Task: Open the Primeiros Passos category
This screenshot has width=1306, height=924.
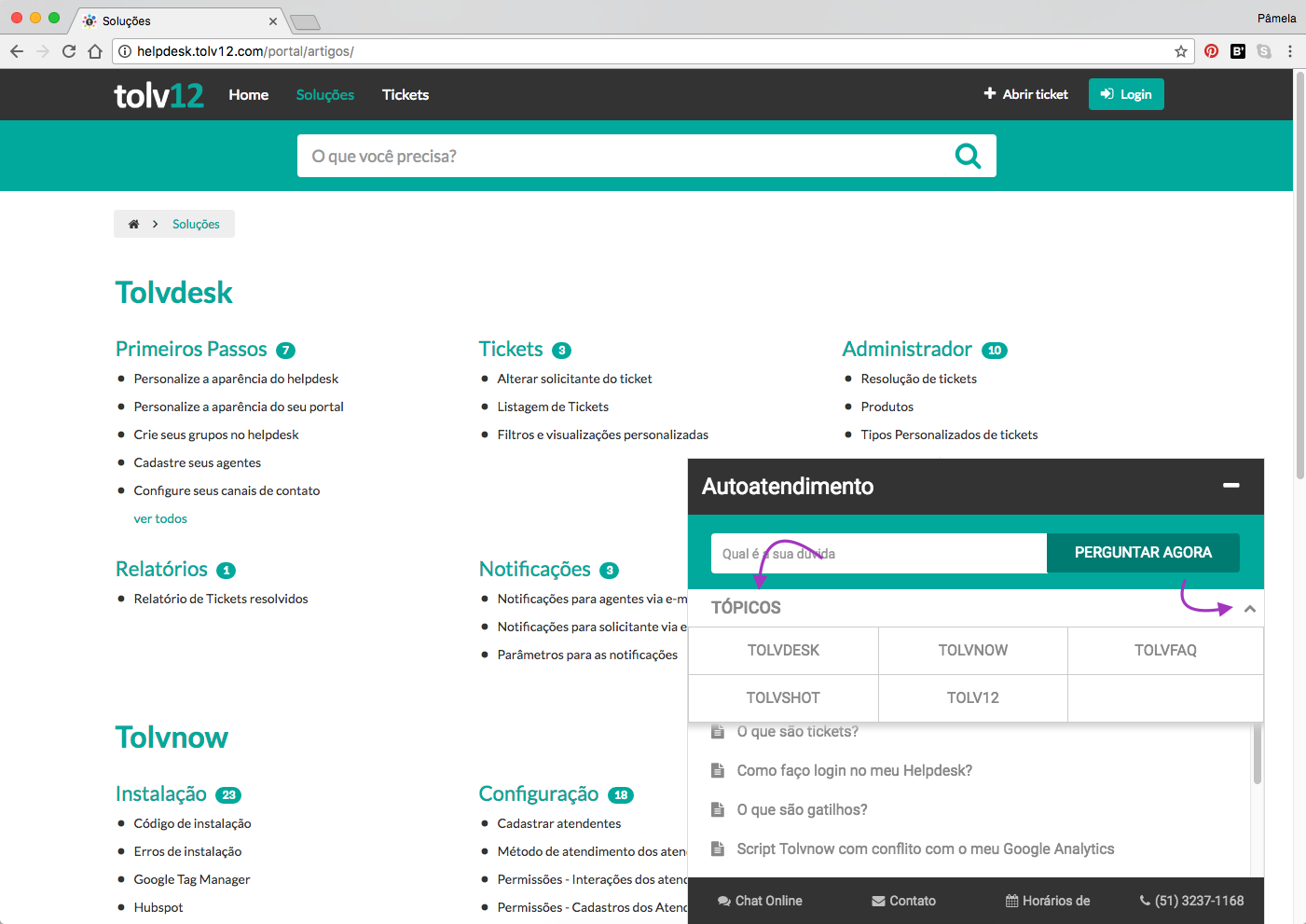Action: 191,350
